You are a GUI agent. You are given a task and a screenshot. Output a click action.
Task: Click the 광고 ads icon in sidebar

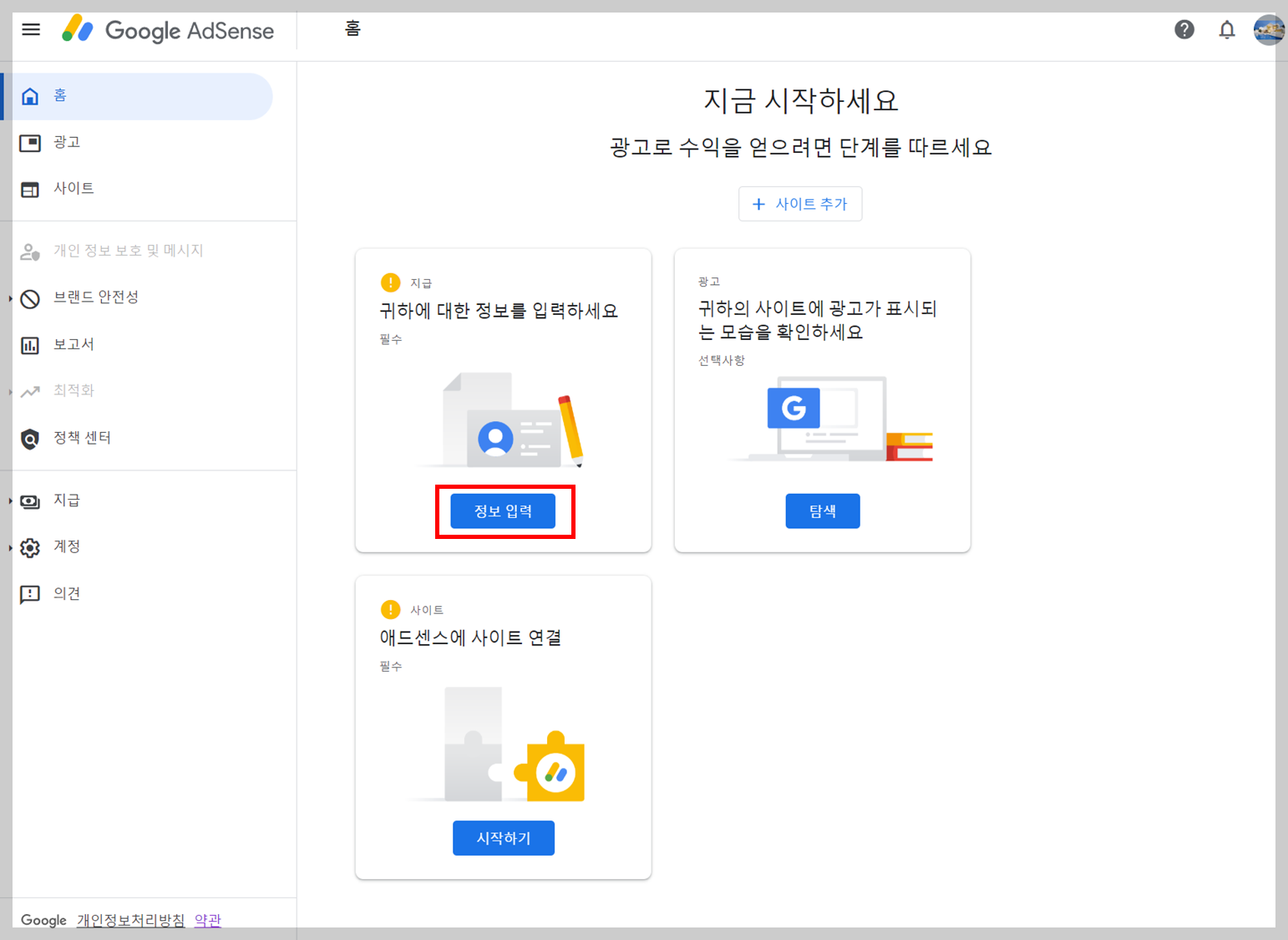pyautogui.click(x=30, y=143)
